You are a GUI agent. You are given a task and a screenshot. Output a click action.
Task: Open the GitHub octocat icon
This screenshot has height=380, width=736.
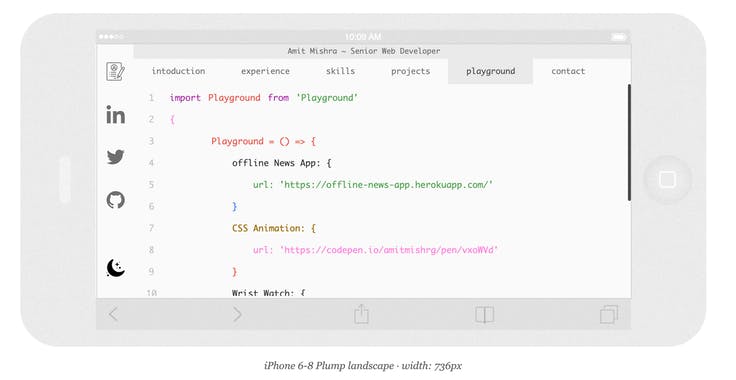[x=115, y=200]
